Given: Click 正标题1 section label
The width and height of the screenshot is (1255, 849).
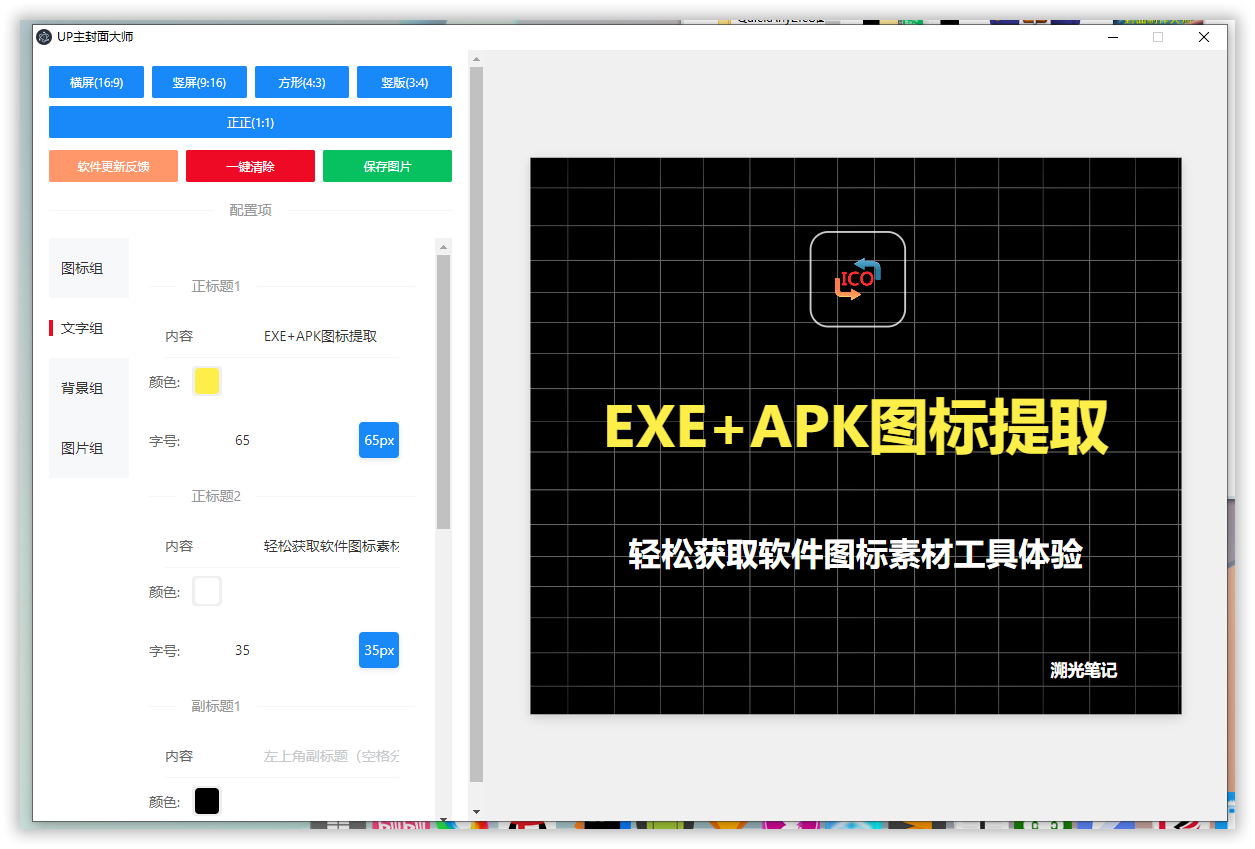Looking at the screenshot, I should tap(216, 286).
